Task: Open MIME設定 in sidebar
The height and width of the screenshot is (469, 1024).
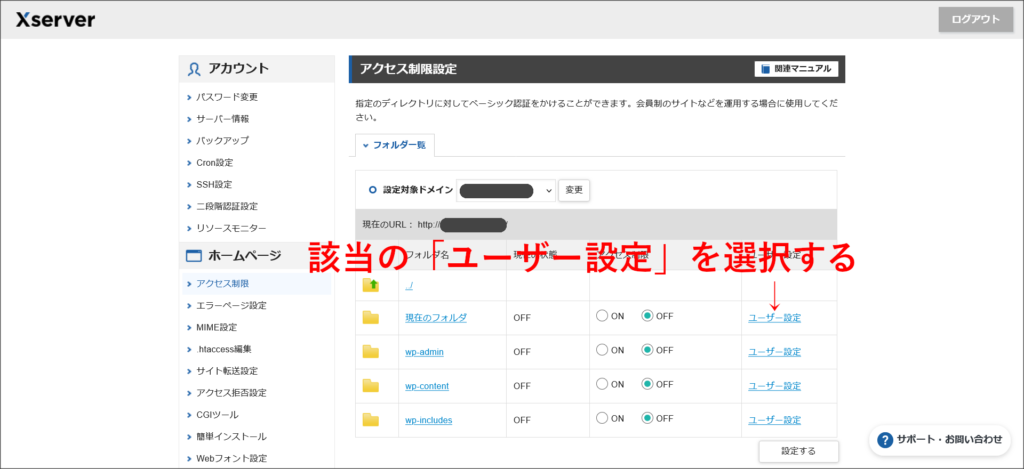Action: pos(216,327)
